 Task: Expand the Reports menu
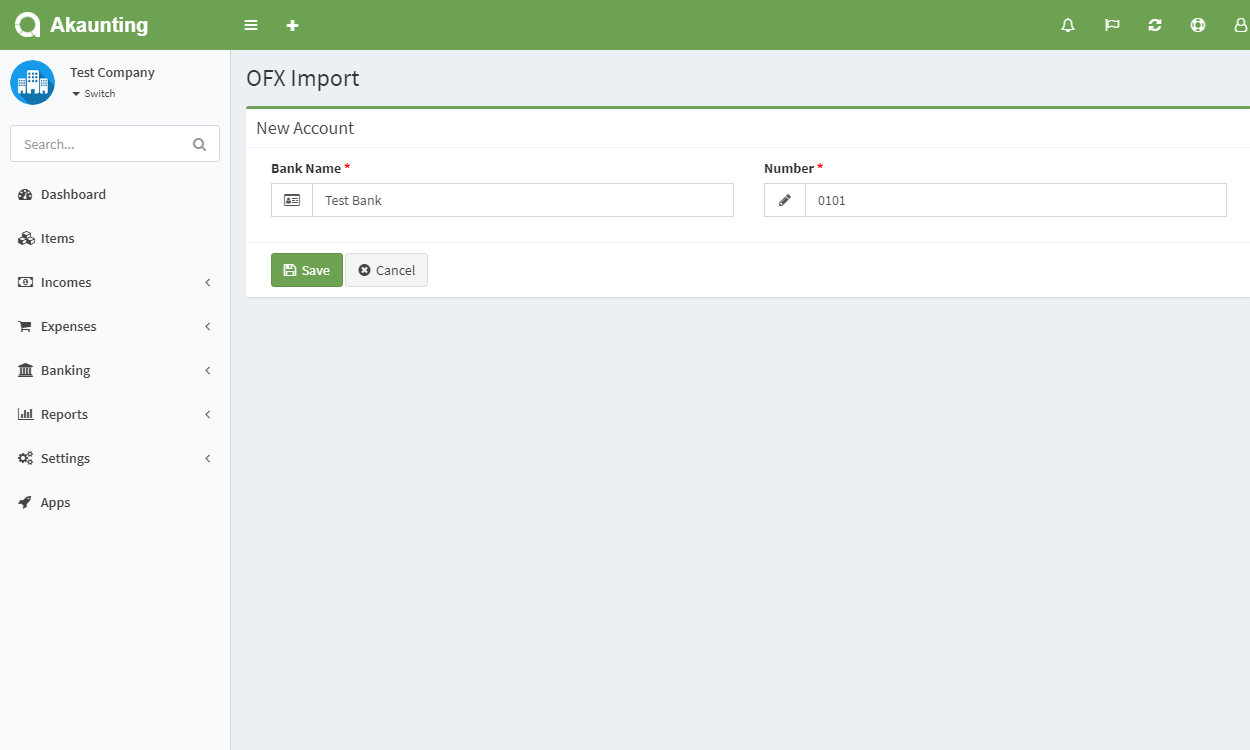[115, 414]
